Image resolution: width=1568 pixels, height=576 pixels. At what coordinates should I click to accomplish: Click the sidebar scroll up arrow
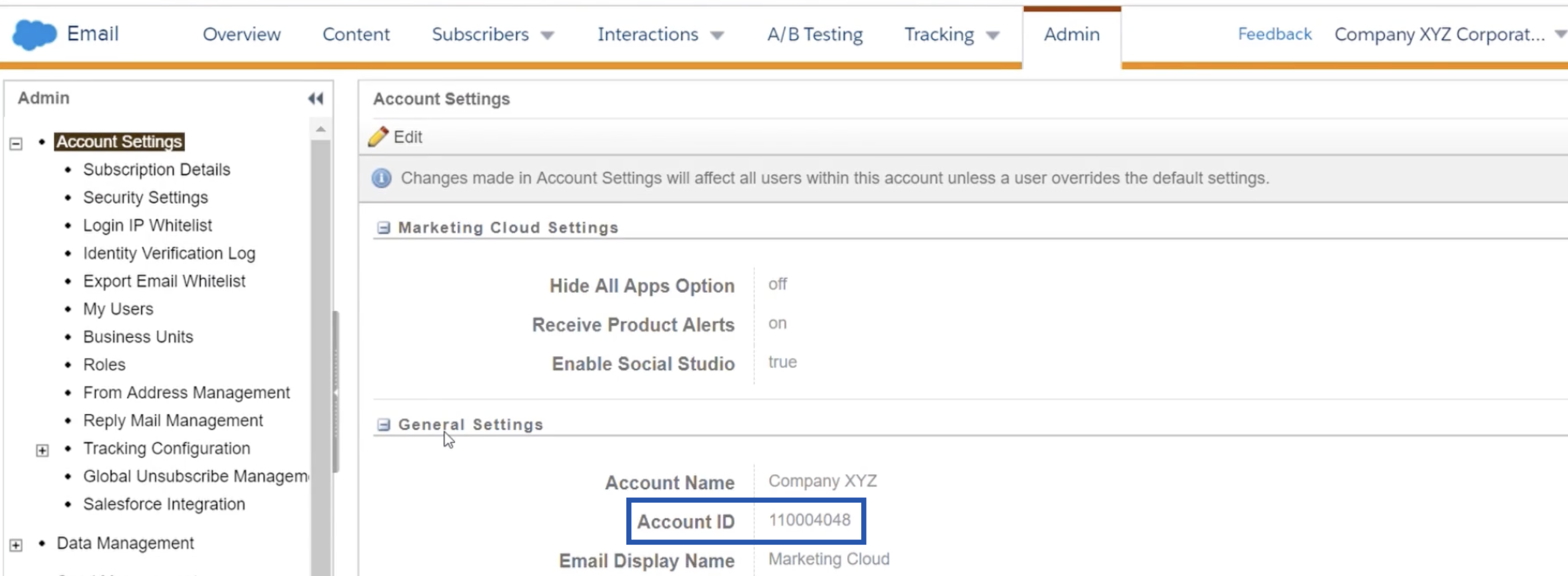(x=321, y=129)
